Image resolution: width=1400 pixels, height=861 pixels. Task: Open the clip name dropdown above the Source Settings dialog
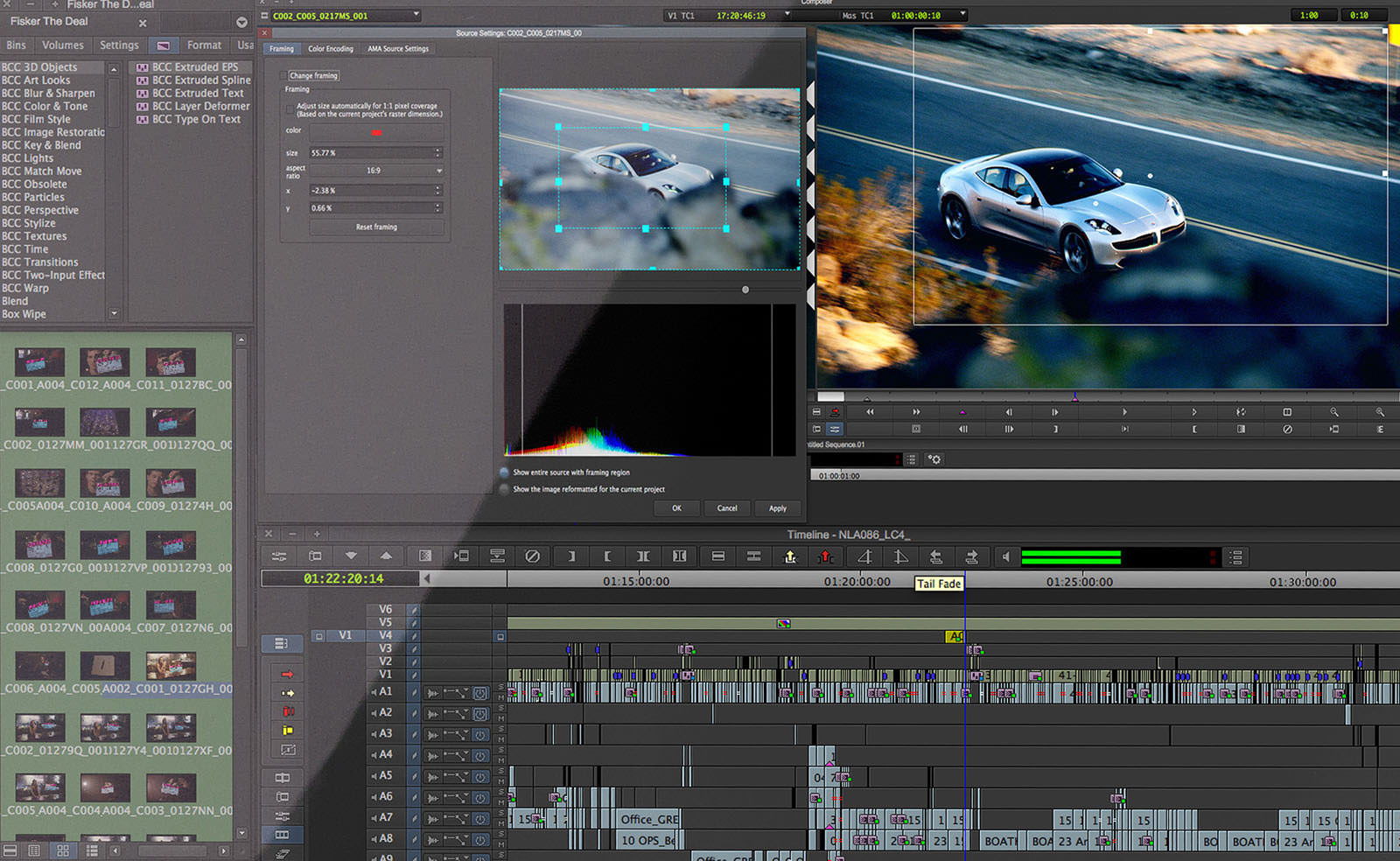click(x=416, y=15)
